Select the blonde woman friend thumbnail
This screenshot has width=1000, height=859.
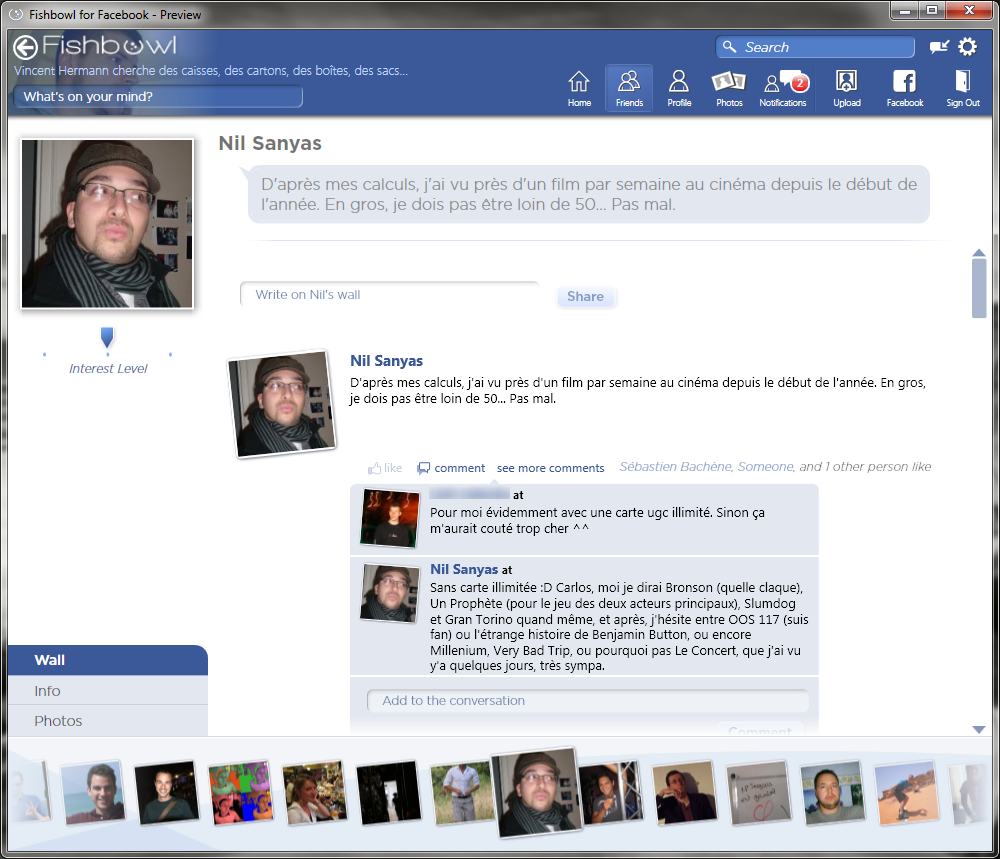tap(315, 793)
